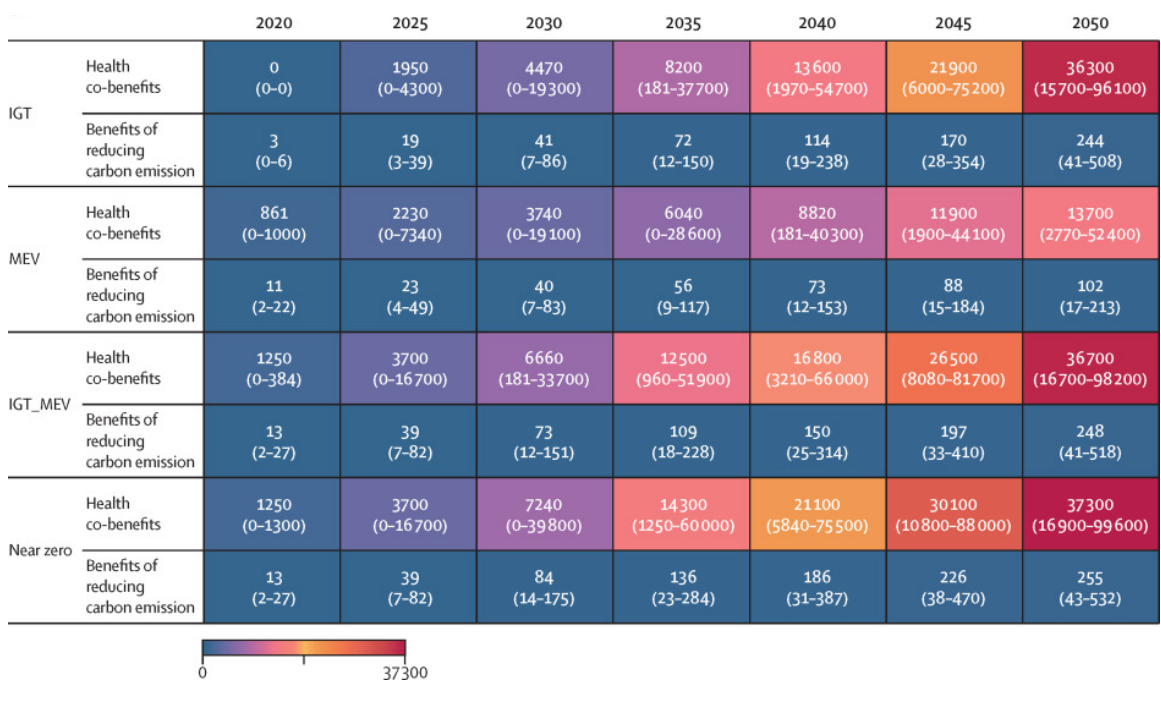The width and height of the screenshot is (1161, 714).
Task: Click the Near zero 2045 carbon cell 226
Action: 953,587
